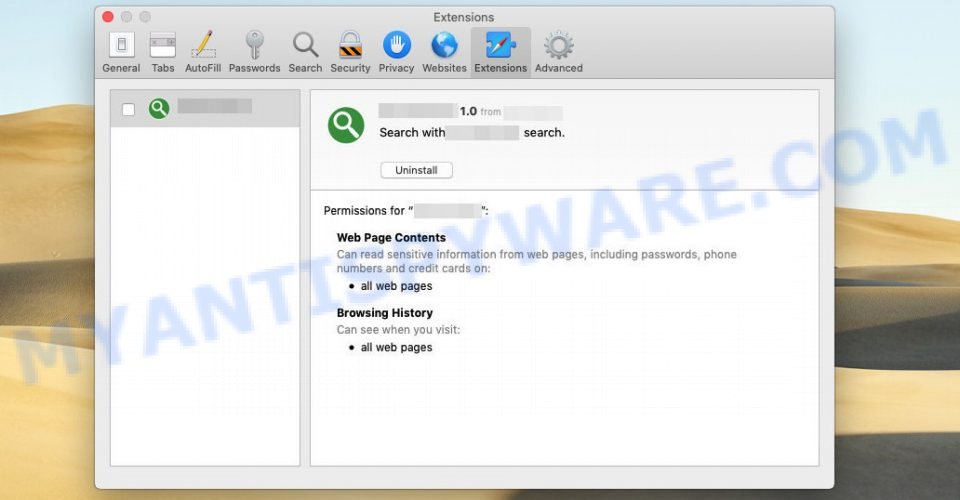Click the Extensions window title
Viewport: 960px width, 500px height.
click(463, 17)
